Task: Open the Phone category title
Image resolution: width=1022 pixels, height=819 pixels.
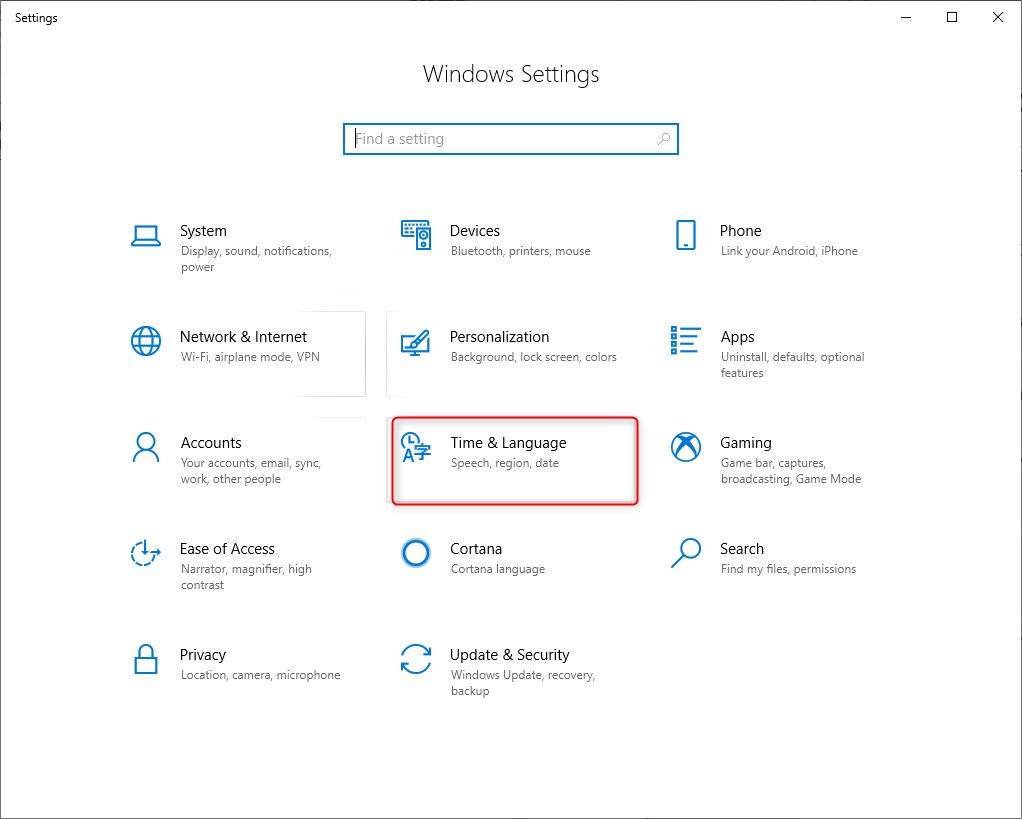Action: click(x=740, y=231)
